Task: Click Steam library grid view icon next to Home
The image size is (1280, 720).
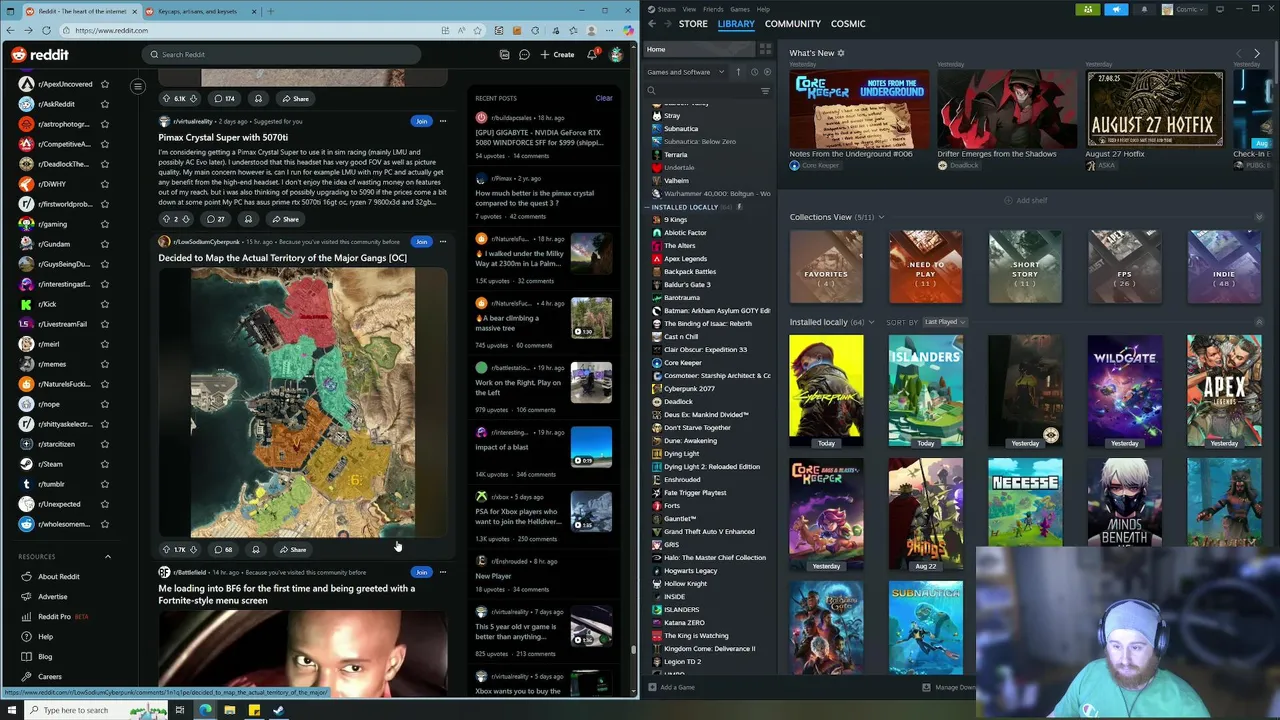Action: pyautogui.click(x=765, y=49)
